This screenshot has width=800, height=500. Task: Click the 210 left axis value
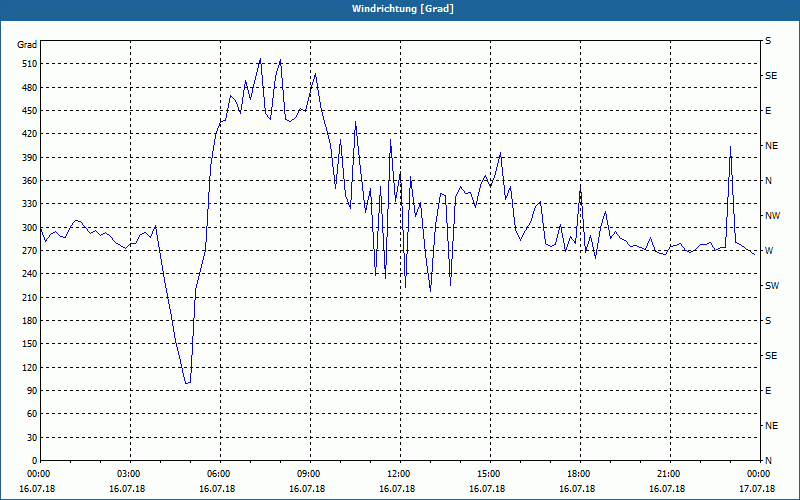[29, 297]
